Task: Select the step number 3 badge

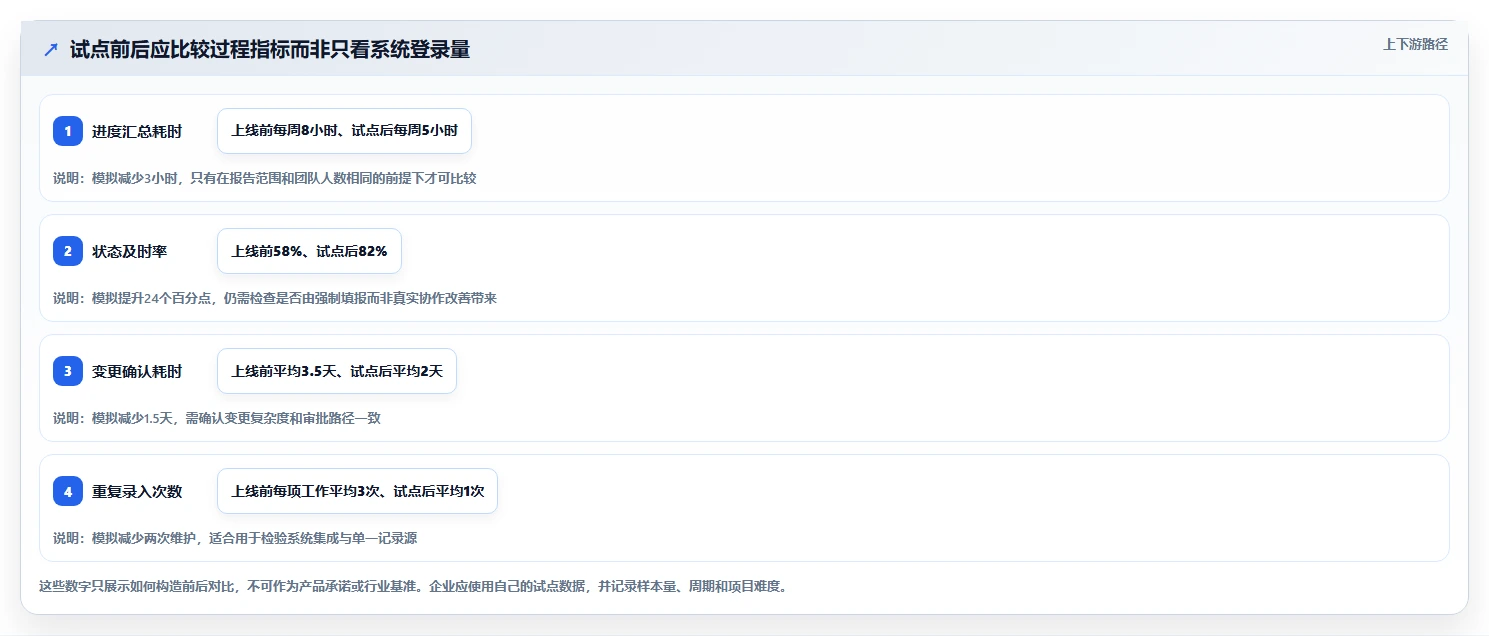Action: tap(68, 371)
